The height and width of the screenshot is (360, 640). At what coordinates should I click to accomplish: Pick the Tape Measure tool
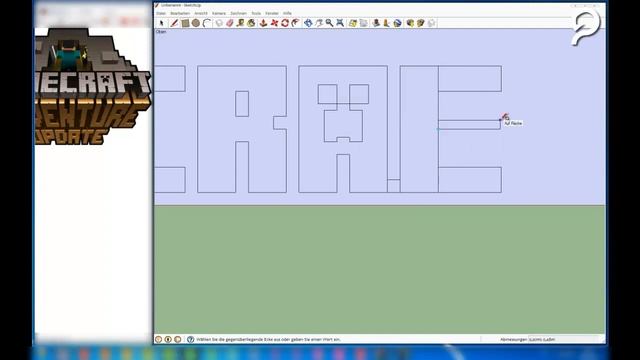[240, 23]
